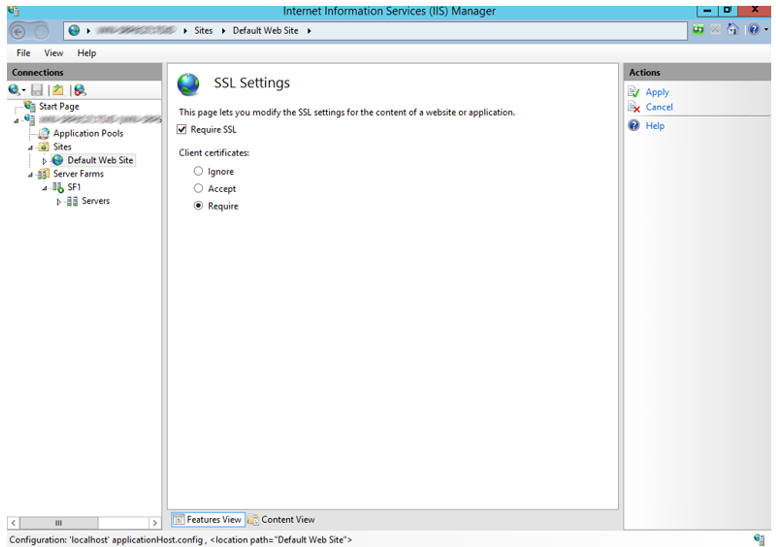Click the left arrow of Connections scrollbar
The width and height of the screenshot is (776, 547).
pyautogui.click(x=13, y=523)
